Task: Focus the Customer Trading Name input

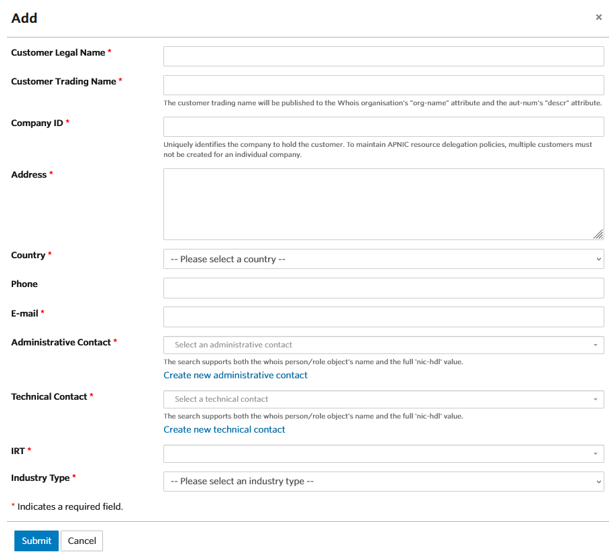Action: coord(383,85)
